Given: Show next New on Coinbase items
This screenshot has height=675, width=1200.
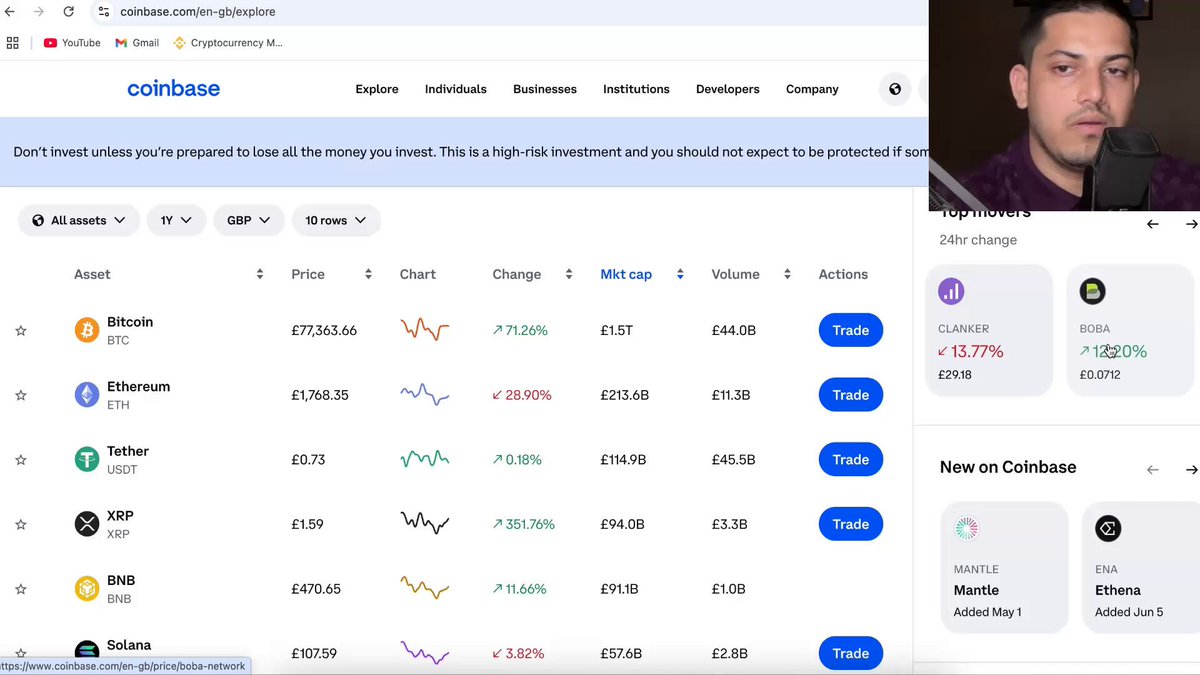Looking at the screenshot, I should pos(1191,469).
